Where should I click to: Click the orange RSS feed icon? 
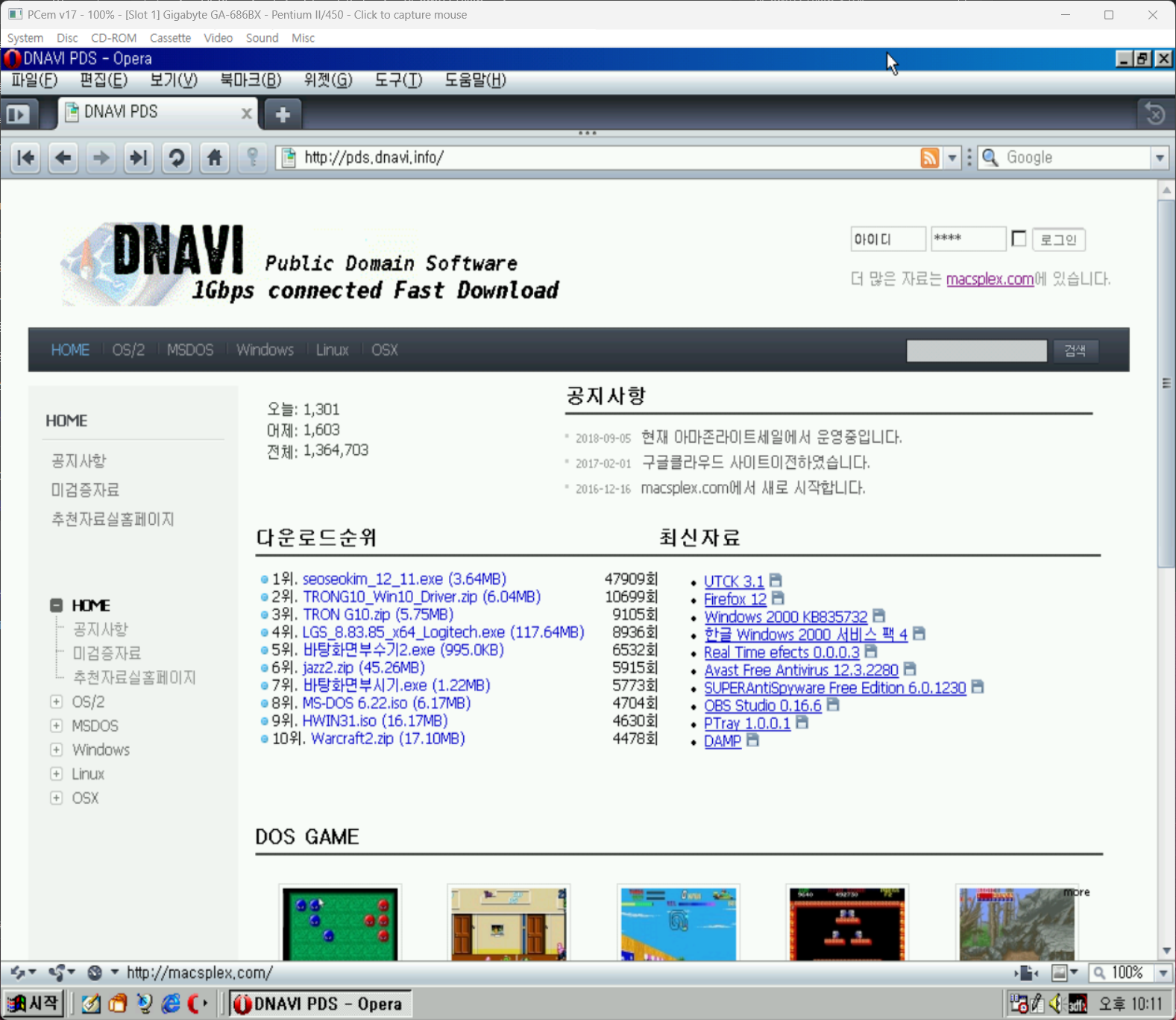929,158
